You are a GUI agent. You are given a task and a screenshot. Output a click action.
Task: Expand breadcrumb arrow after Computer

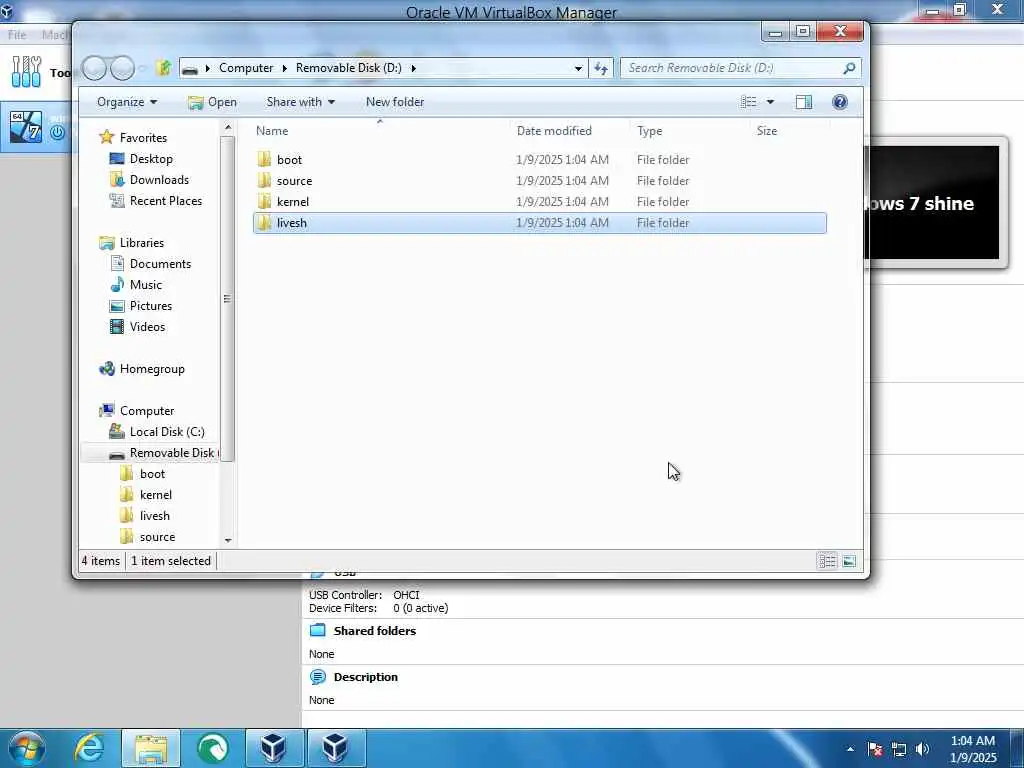[x=285, y=68]
